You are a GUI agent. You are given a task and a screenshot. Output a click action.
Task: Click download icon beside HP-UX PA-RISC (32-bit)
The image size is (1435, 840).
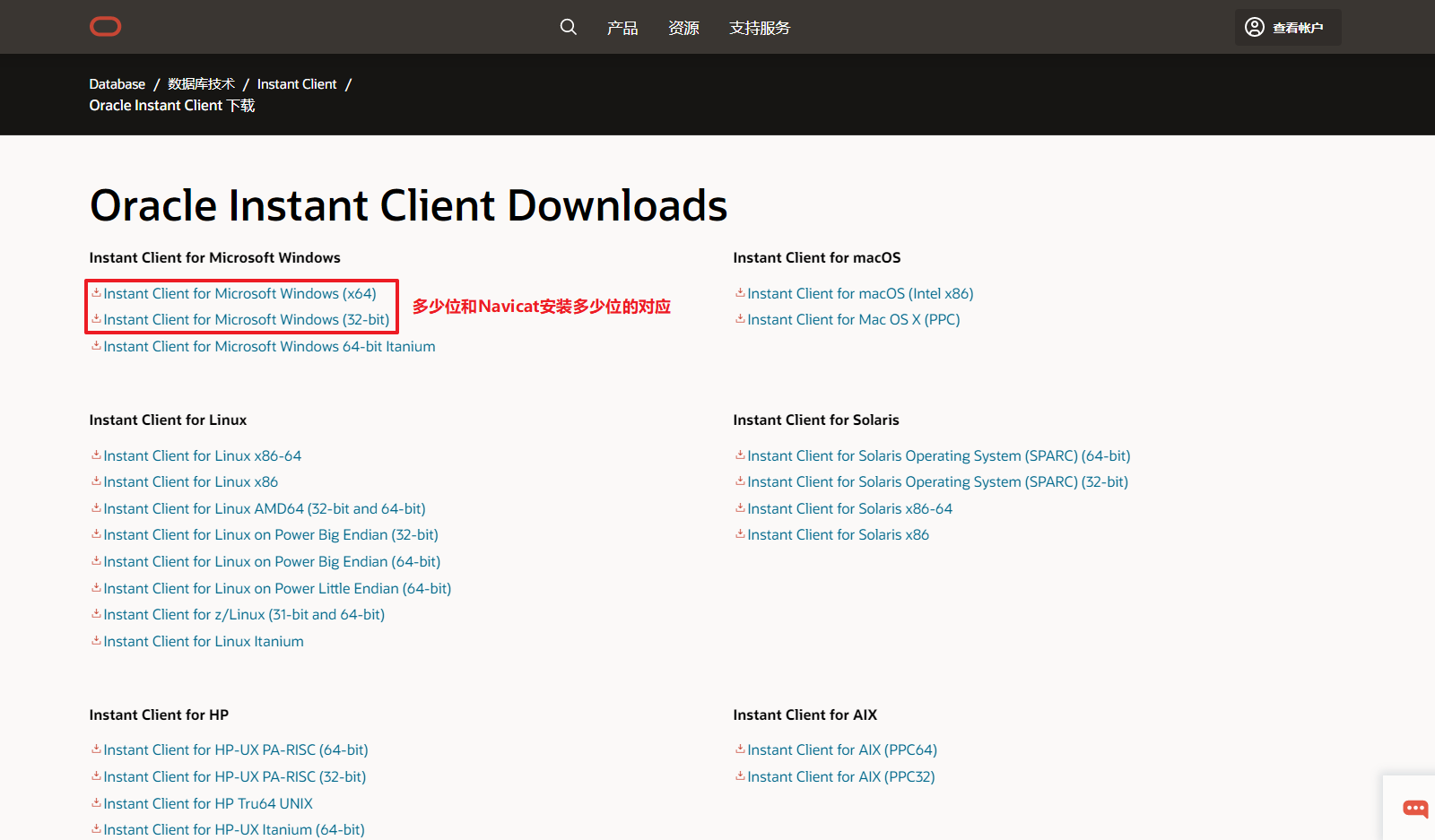tap(96, 775)
